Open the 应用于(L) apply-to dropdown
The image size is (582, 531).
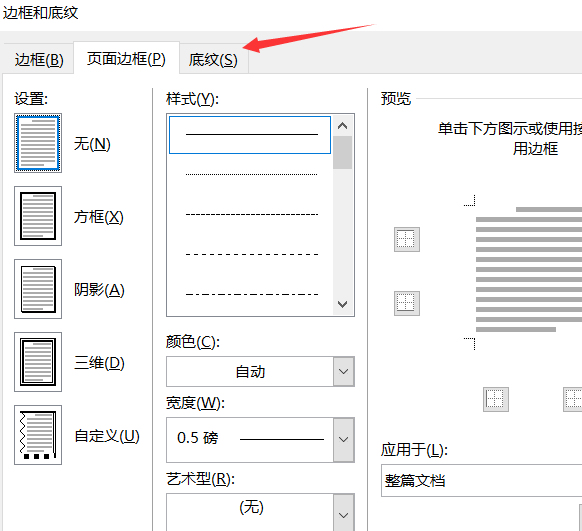pos(481,481)
